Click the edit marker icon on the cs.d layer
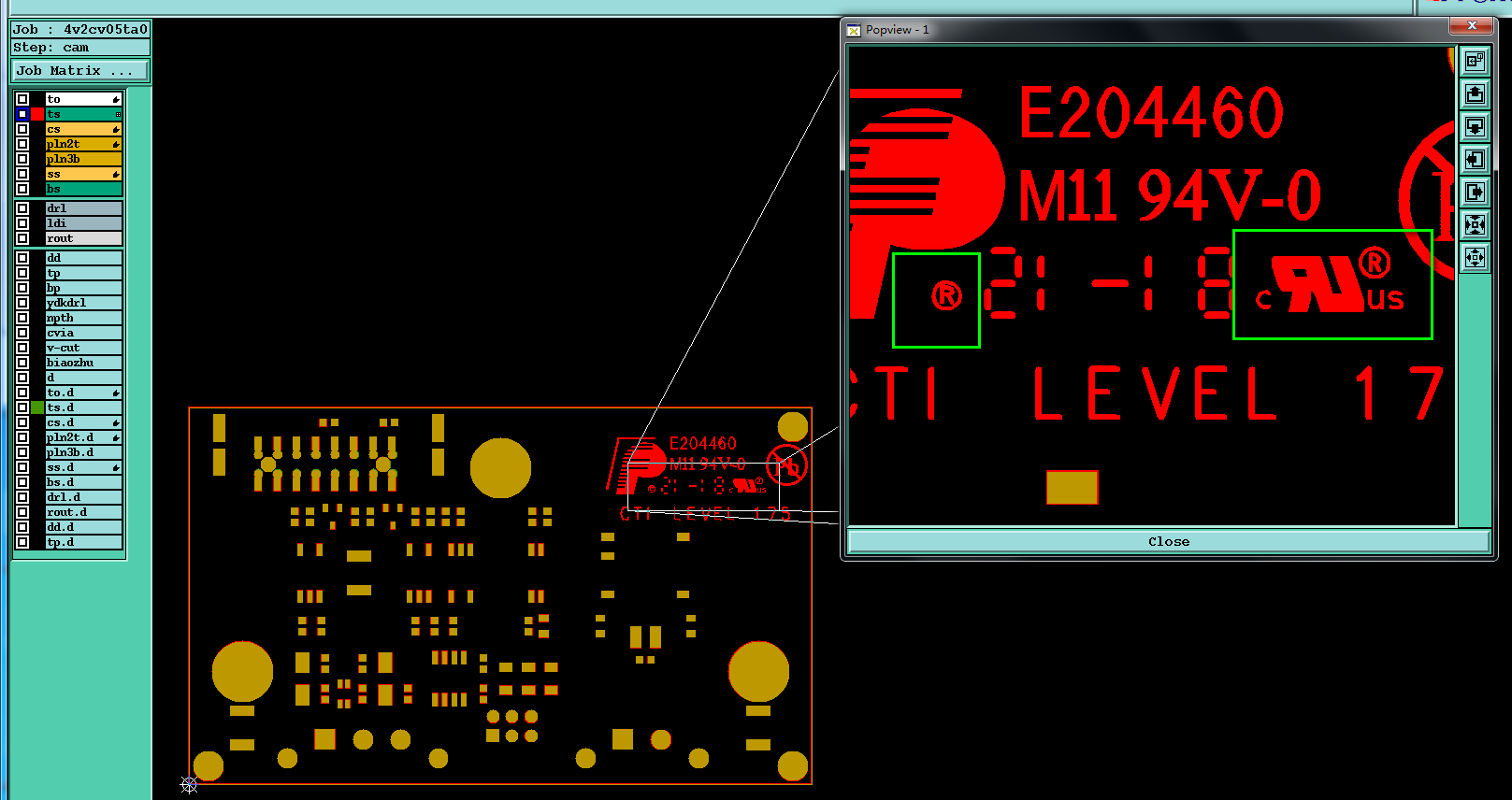This screenshot has height=800, width=1512. (116, 422)
